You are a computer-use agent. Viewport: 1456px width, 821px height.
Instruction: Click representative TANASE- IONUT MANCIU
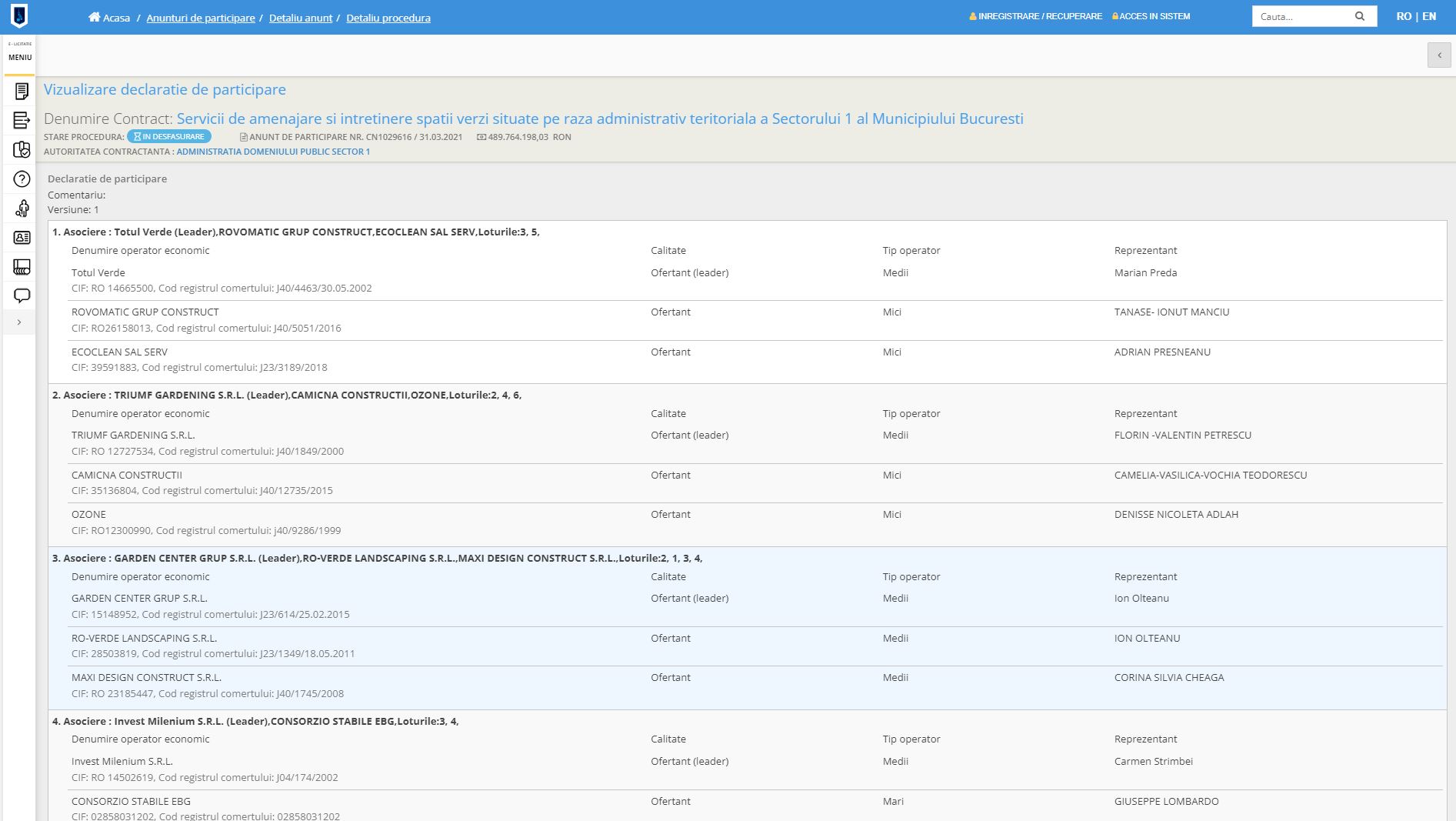pyautogui.click(x=1171, y=312)
